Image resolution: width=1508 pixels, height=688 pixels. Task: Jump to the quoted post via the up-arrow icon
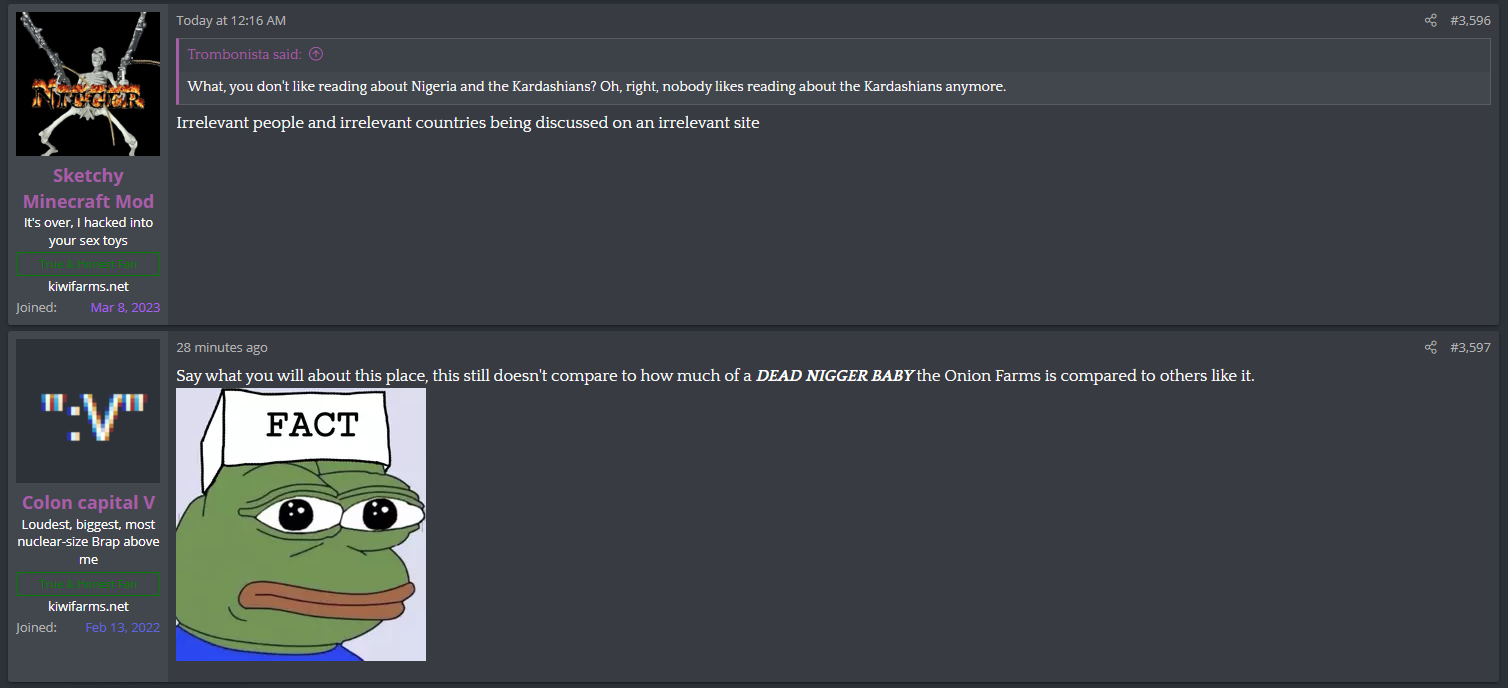pyautogui.click(x=316, y=54)
